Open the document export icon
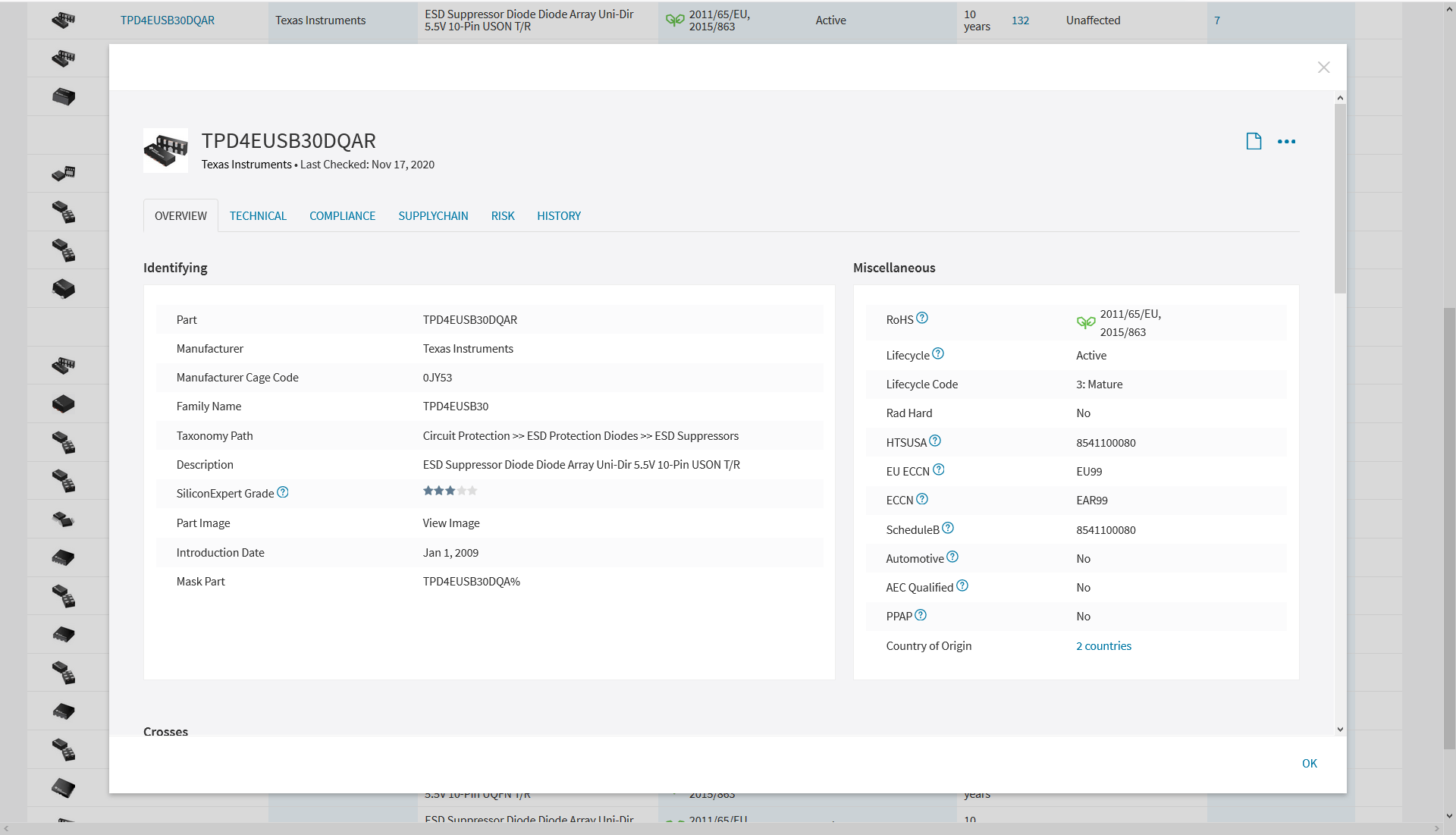1456x835 pixels. 1253,141
